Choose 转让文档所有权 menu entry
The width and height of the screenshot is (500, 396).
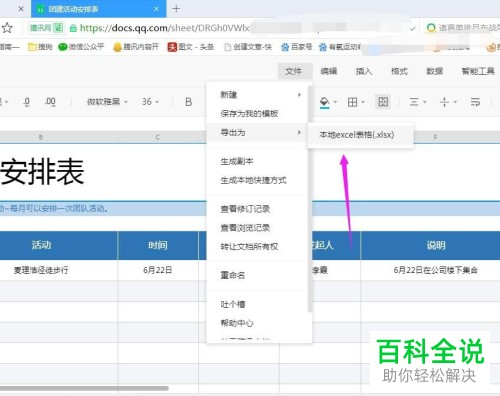[257, 247]
